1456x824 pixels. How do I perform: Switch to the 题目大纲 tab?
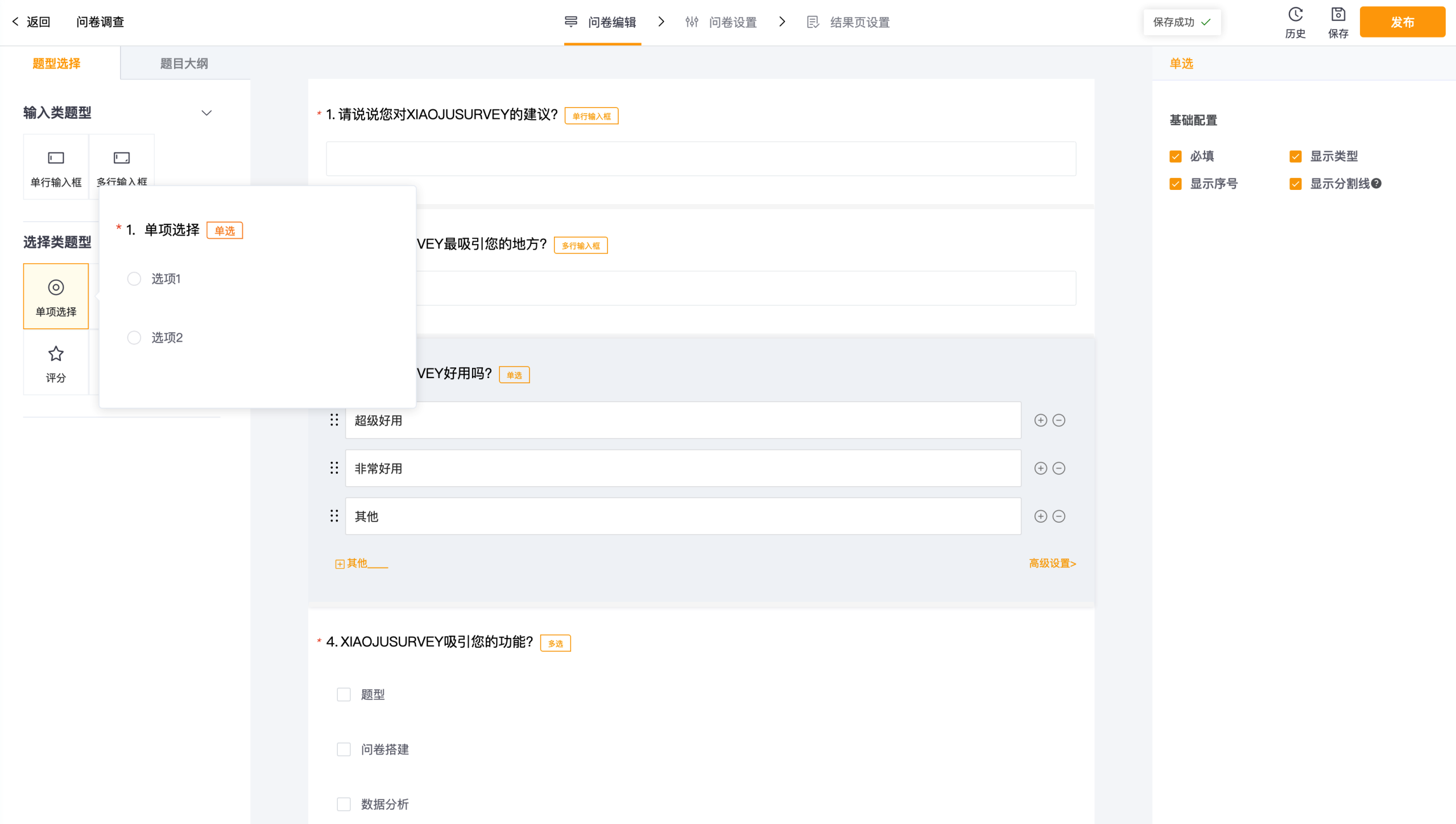coord(184,63)
